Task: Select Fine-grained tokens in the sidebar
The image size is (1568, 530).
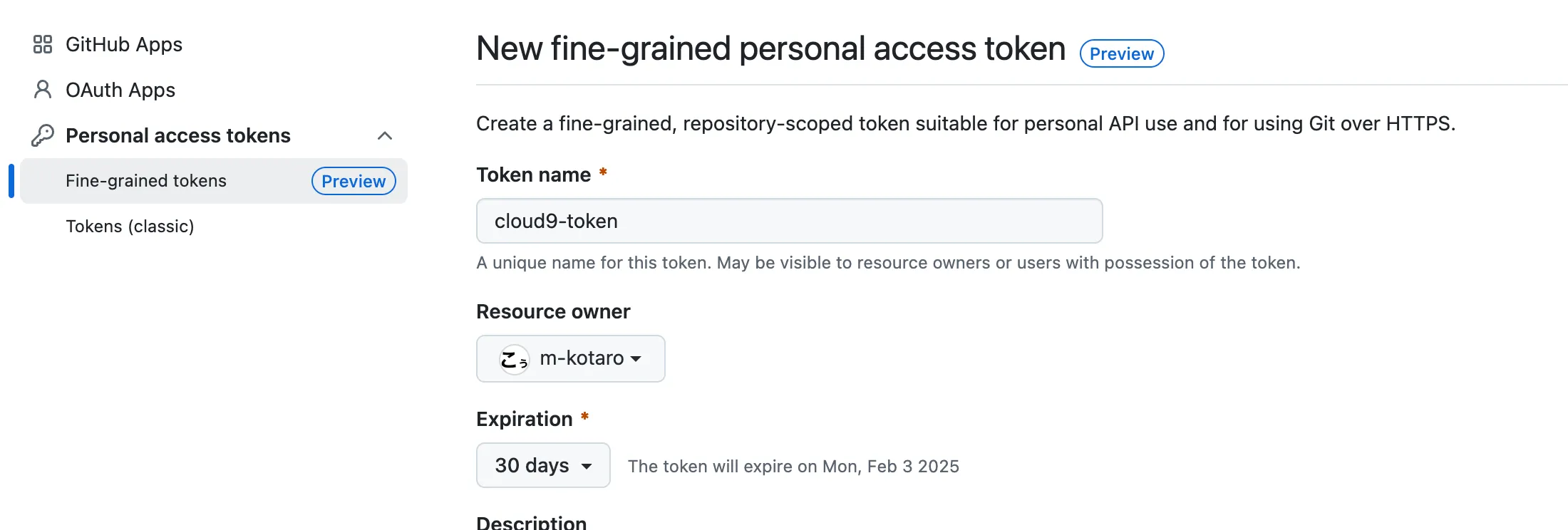Action: pyautogui.click(x=146, y=181)
